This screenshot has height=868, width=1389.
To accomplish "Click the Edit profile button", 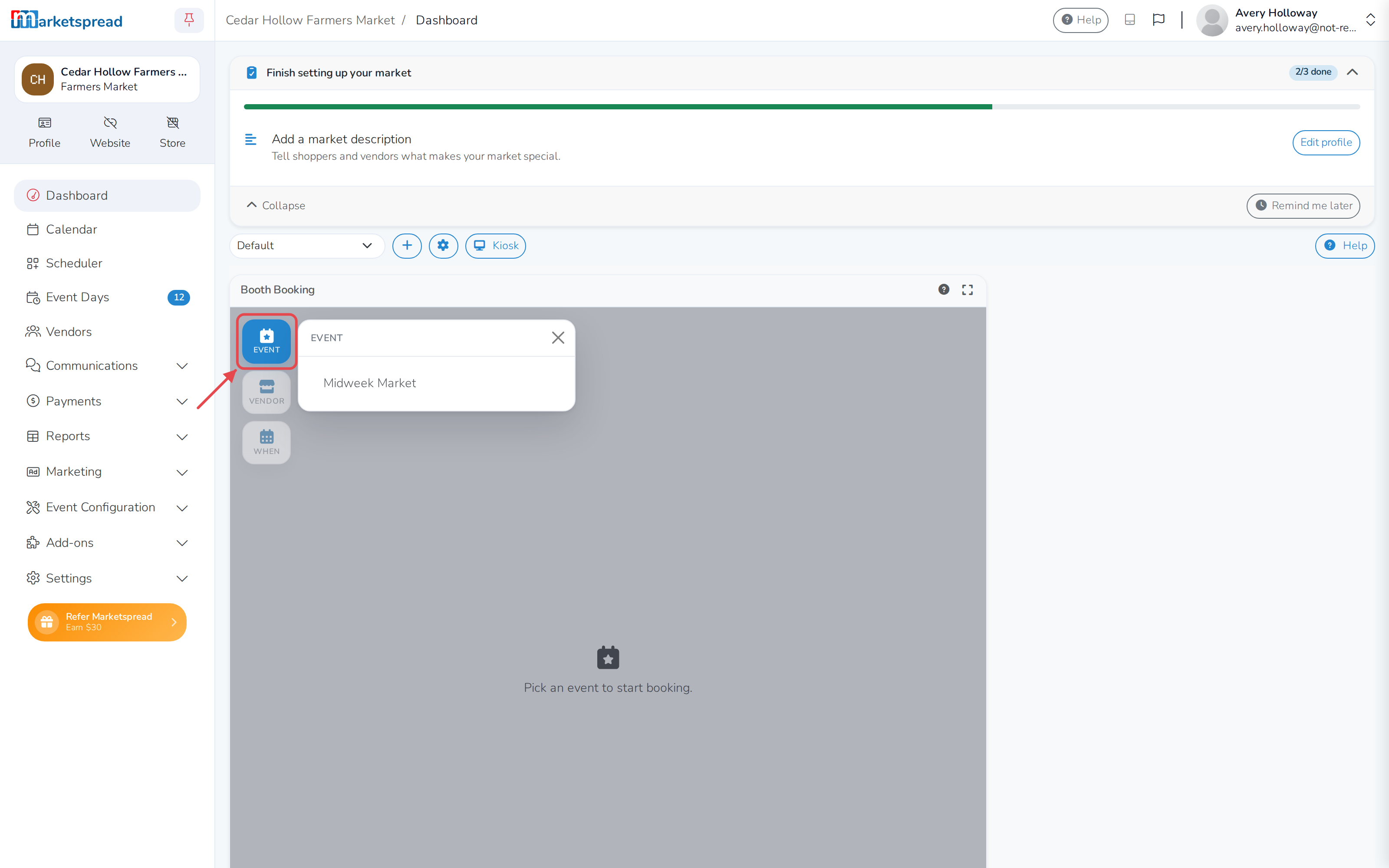I will click(1326, 142).
